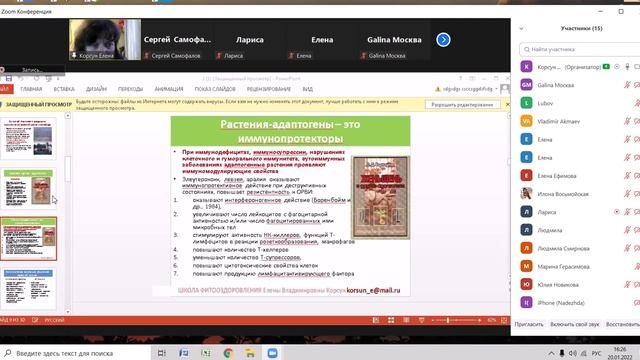
Task: Click the microphone icon next to Корсун organizer
Action: click(x=627, y=67)
